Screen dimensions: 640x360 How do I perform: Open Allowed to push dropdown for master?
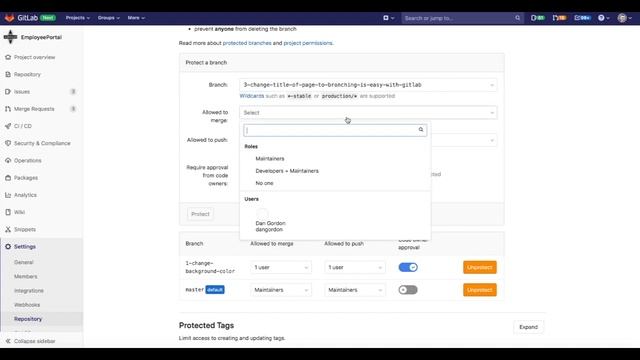pyautogui.click(x=355, y=290)
